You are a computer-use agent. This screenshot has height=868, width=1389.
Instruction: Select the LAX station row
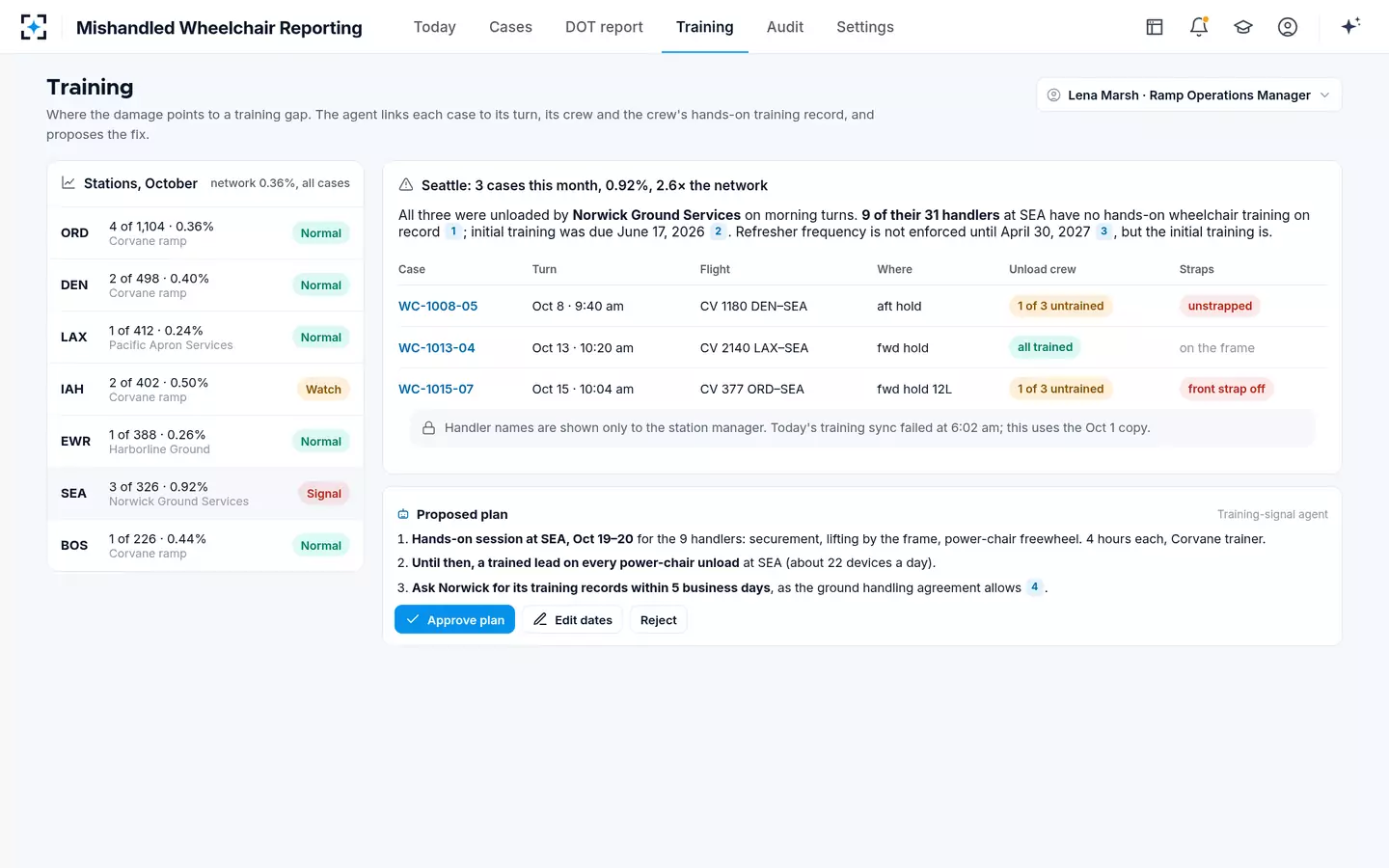coord(205,338)
